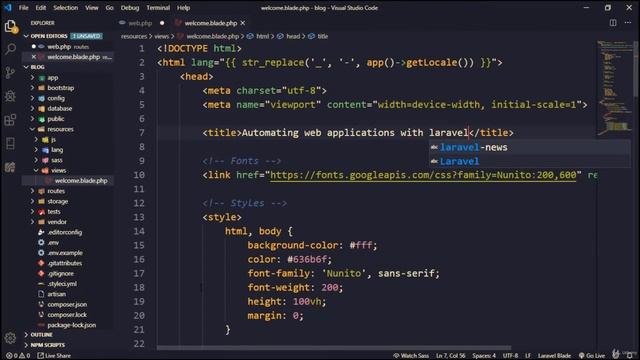Change indentation via Spaces: 4
The image size is (640, 360).
(x=484, y=356)
